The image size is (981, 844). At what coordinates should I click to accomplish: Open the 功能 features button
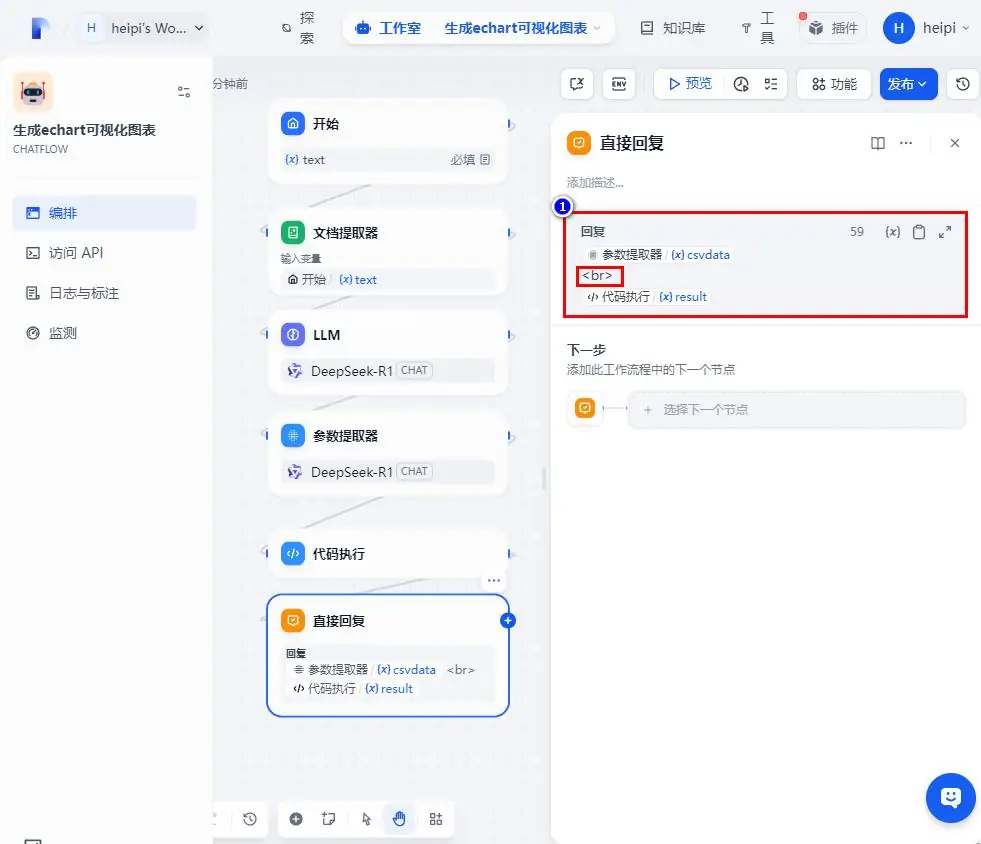tap(833, 84)
